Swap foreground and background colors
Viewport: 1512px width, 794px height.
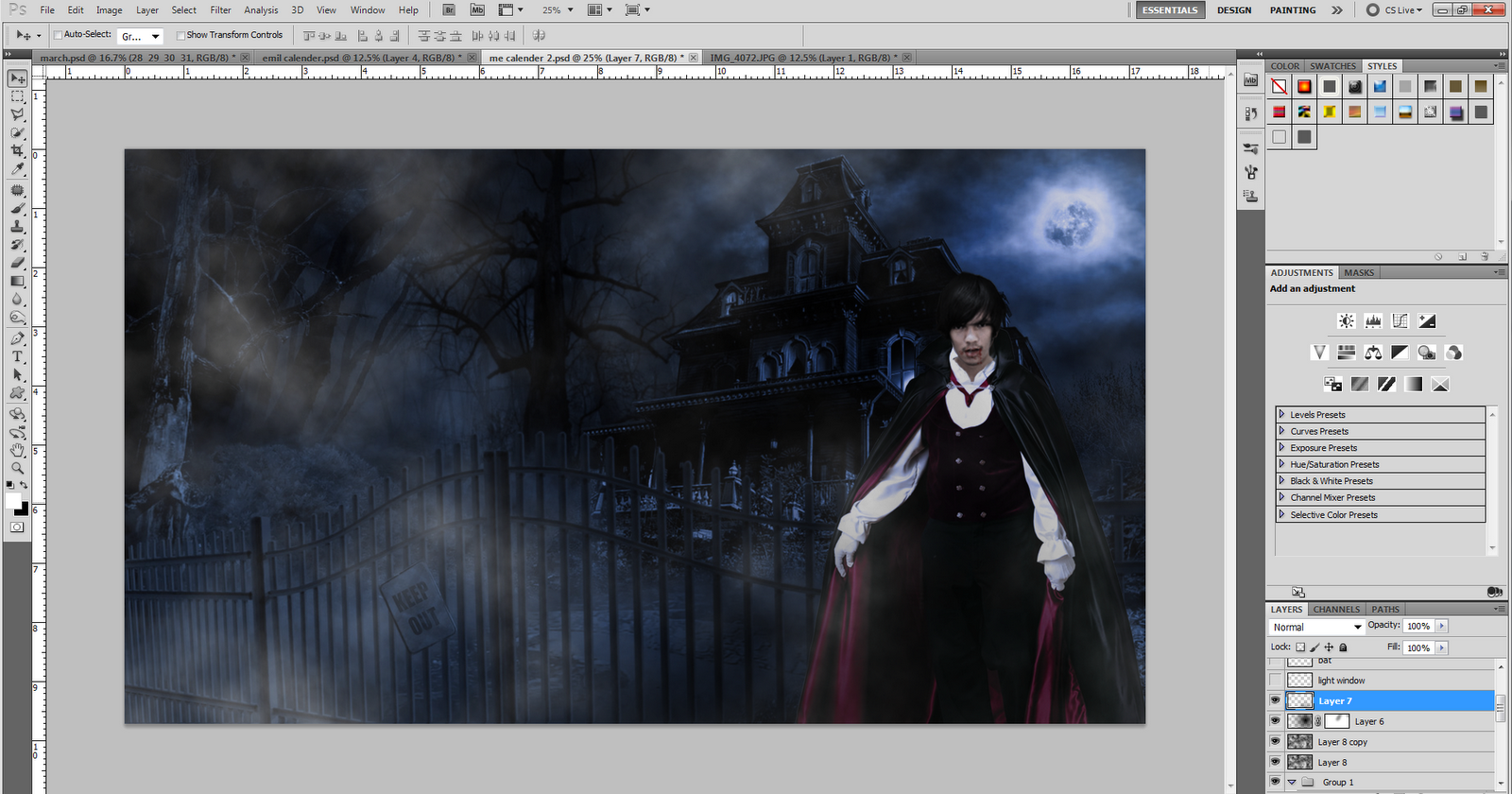tap(24, 485)
